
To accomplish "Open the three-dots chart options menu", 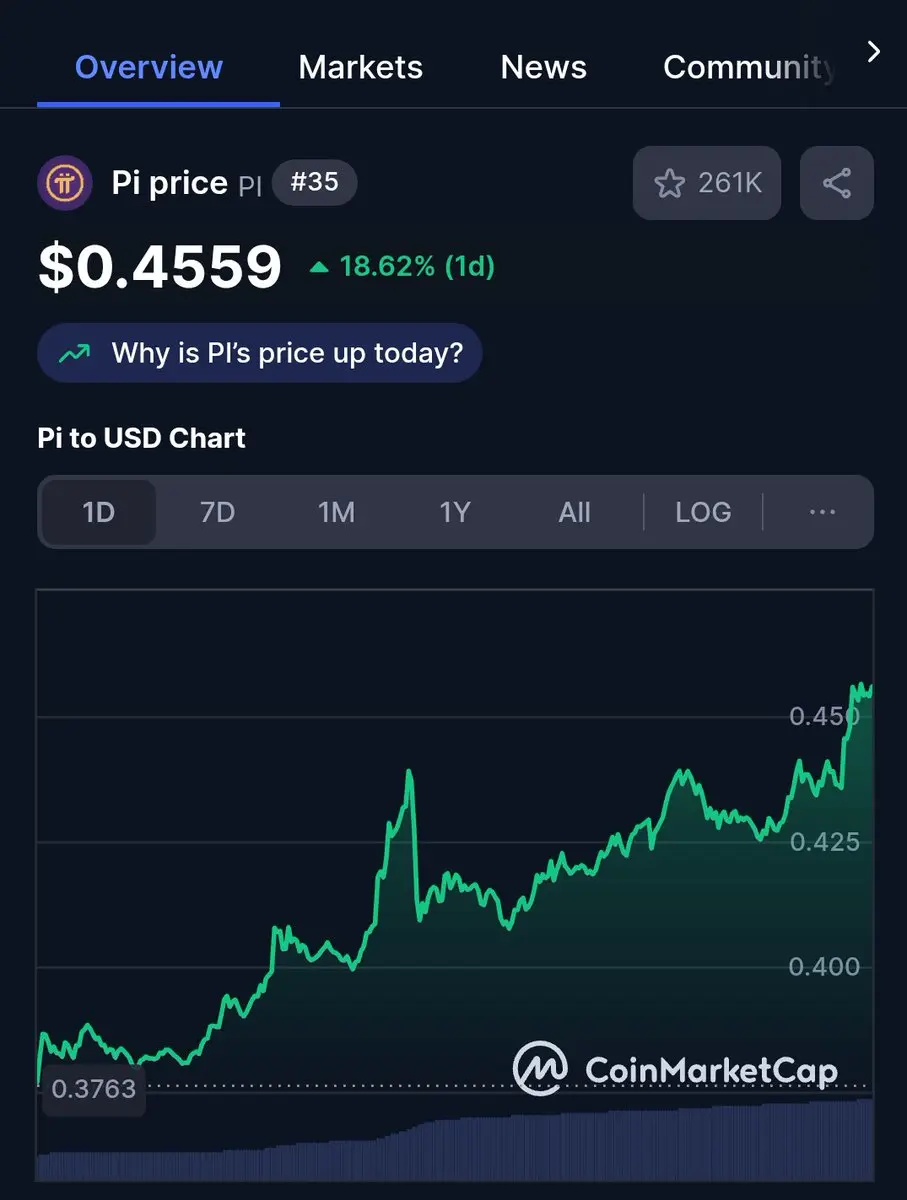I will [822, 512].
